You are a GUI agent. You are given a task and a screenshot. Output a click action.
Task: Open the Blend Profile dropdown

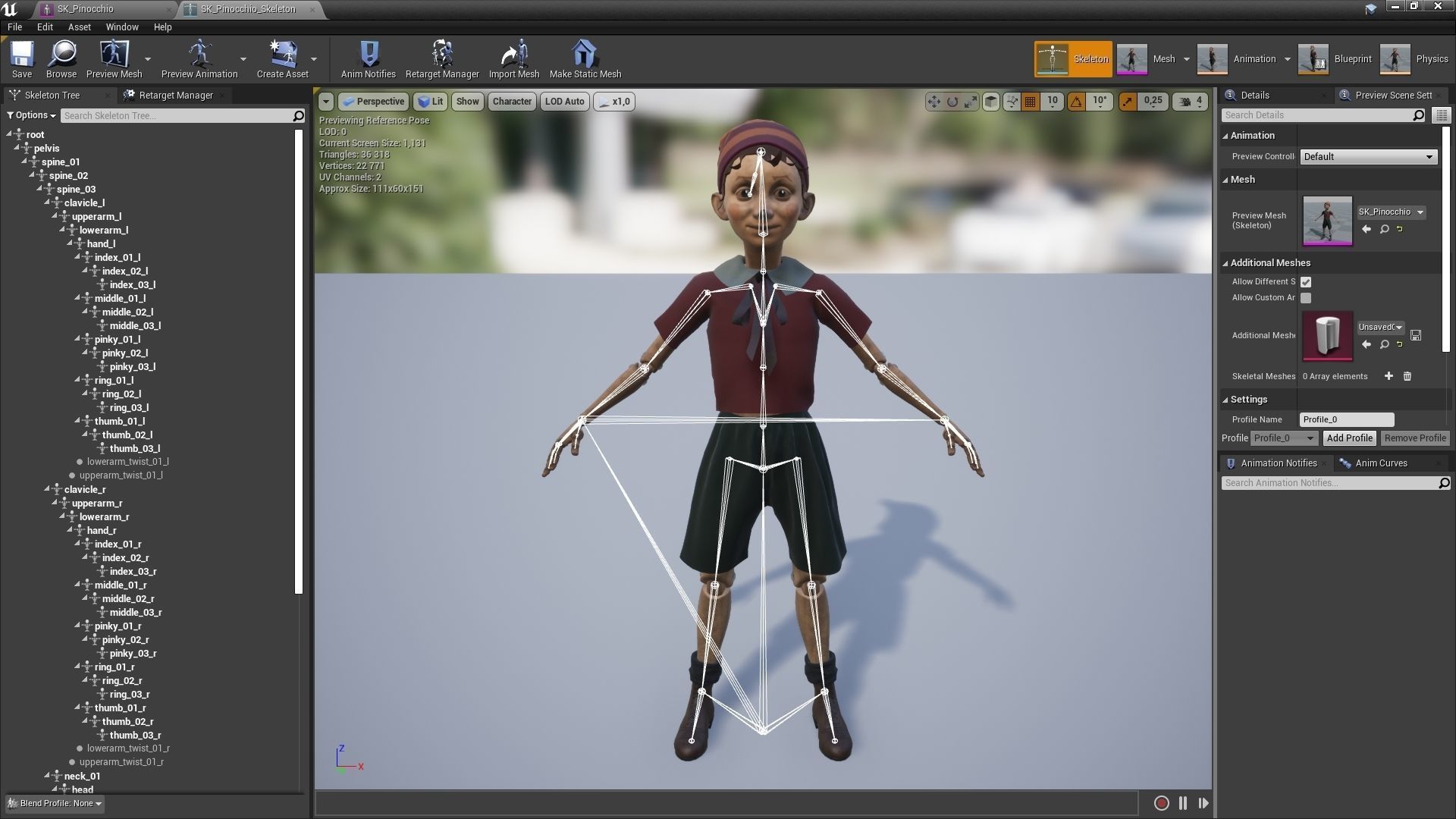click(x=55, y=804)
